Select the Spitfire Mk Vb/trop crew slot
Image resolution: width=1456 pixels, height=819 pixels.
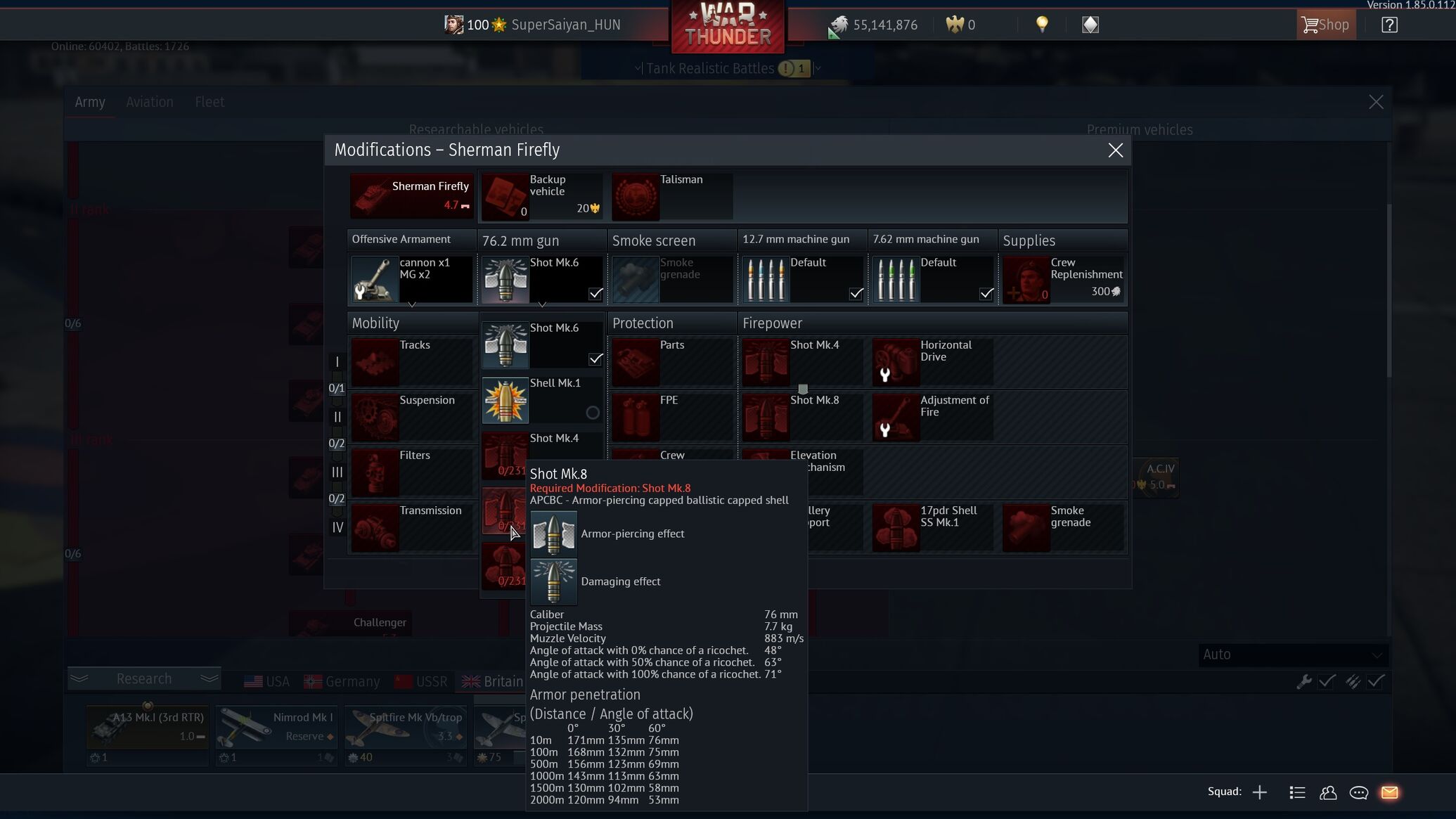406,735
